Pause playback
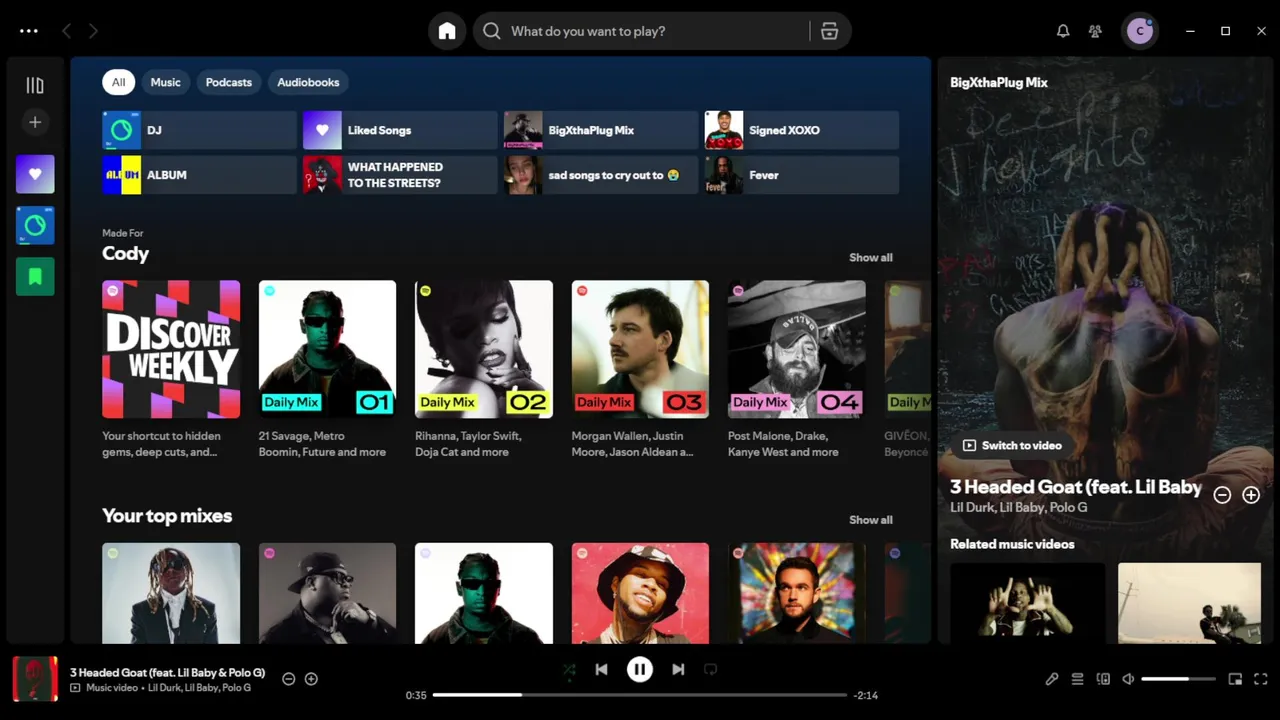This screenshot has width=1280, height=720. (x=640, y=670)
